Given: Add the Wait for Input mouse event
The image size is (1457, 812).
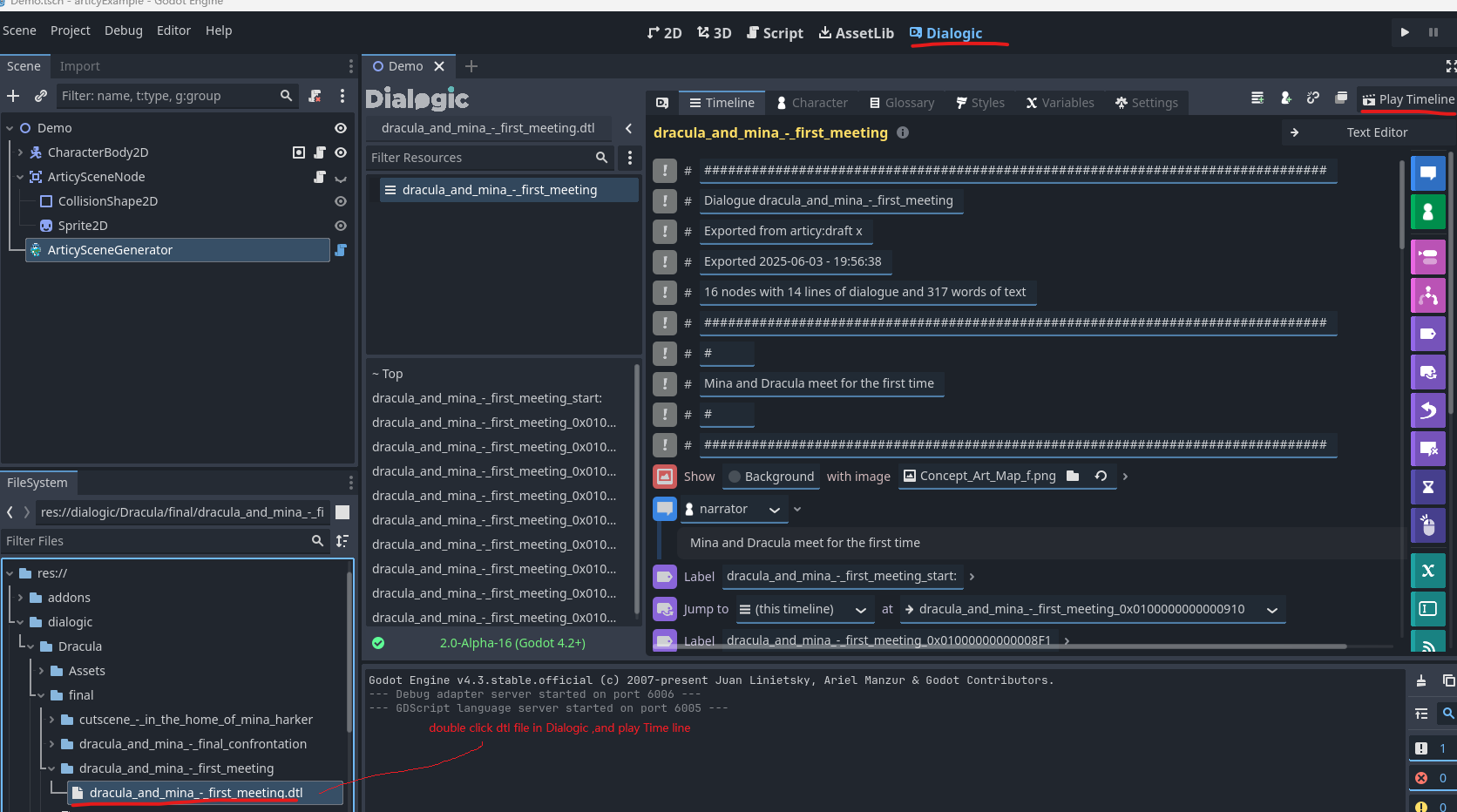Looking at the screenshot, I should (1427, 525).
